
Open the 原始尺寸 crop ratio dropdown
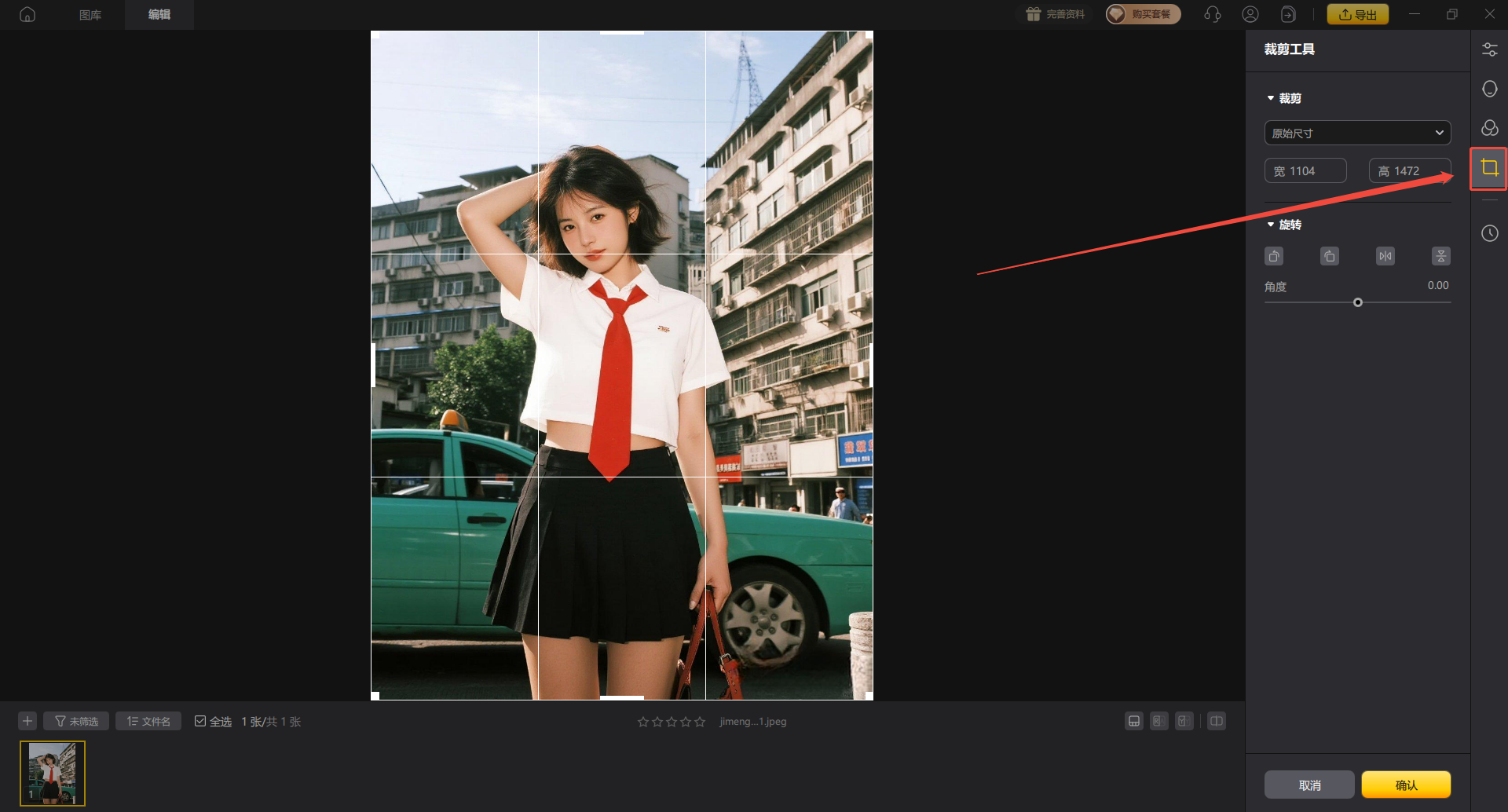point(1356,133)
